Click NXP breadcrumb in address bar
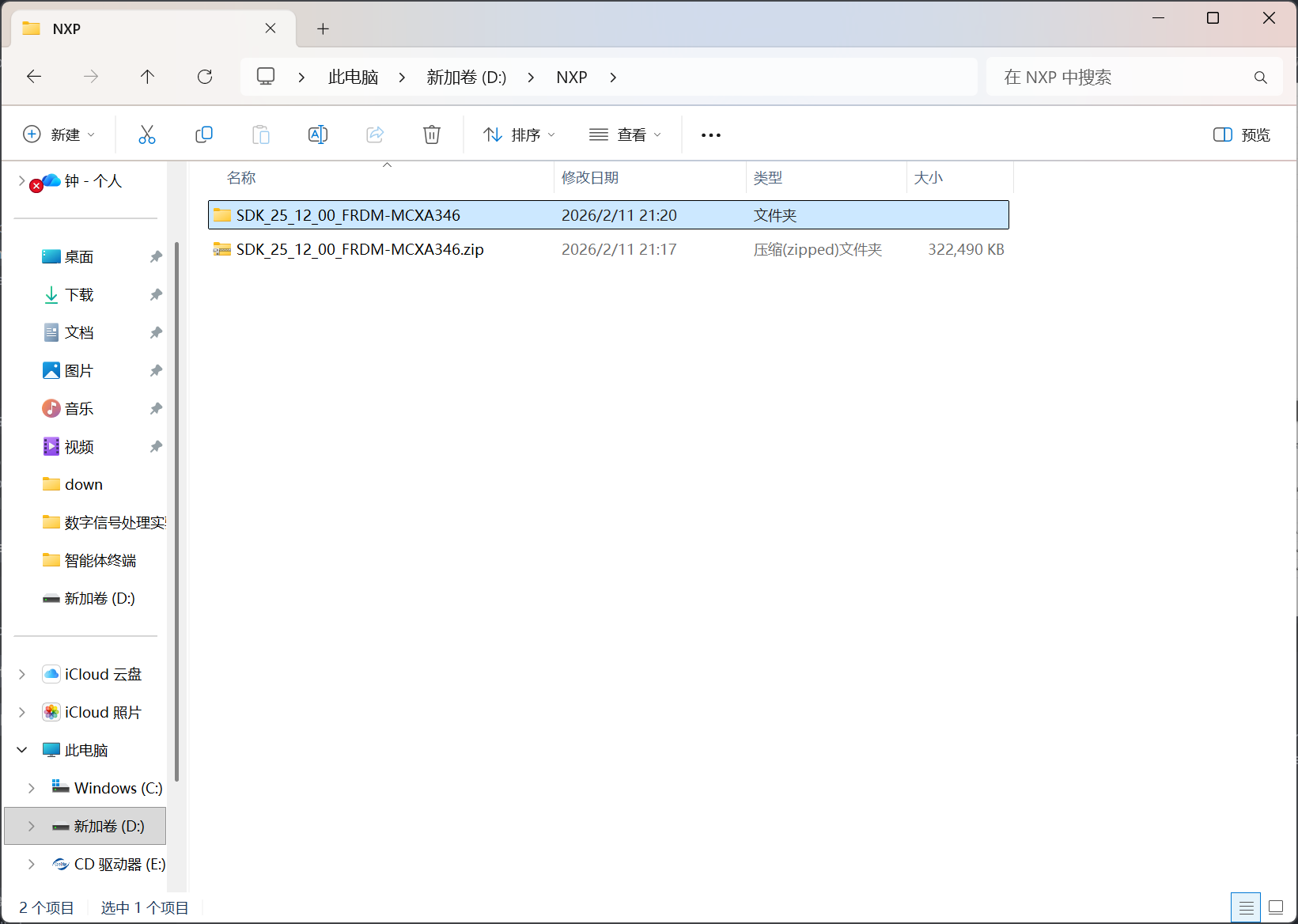The image size is (1298, 924). point(572,78)
